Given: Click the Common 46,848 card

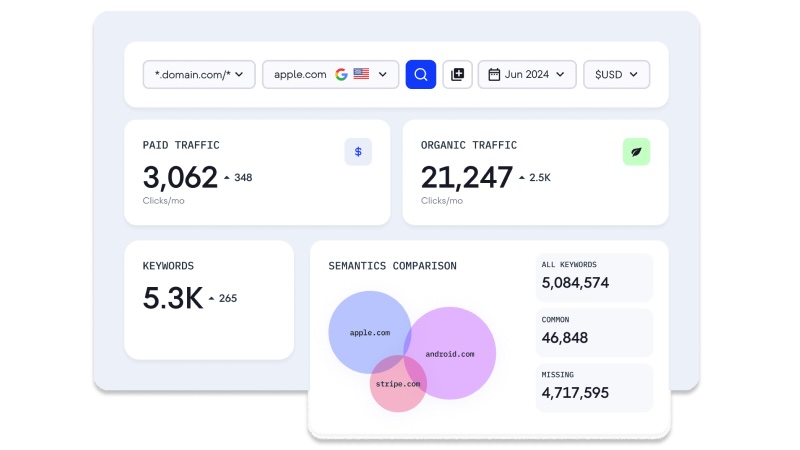Looking at the screenshot, I should click(x=594, y=332).
